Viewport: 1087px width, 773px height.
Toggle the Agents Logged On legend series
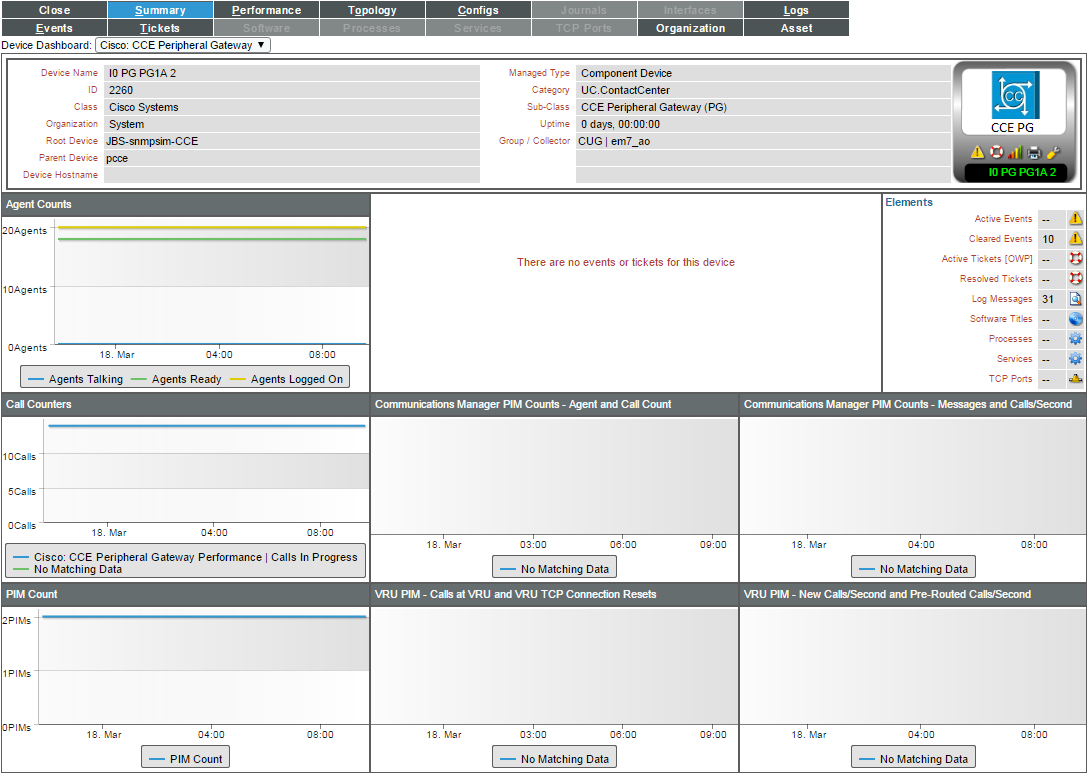286,379
